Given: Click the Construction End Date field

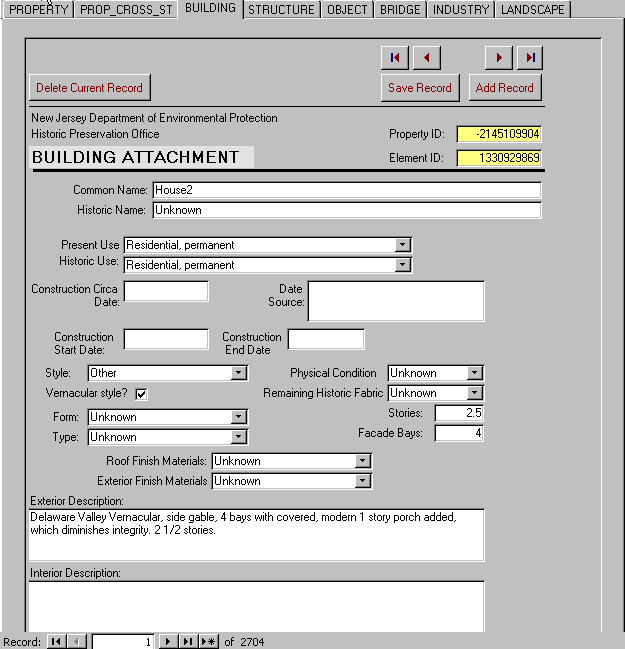Looking at the screenshot, I should coord(326,339).
